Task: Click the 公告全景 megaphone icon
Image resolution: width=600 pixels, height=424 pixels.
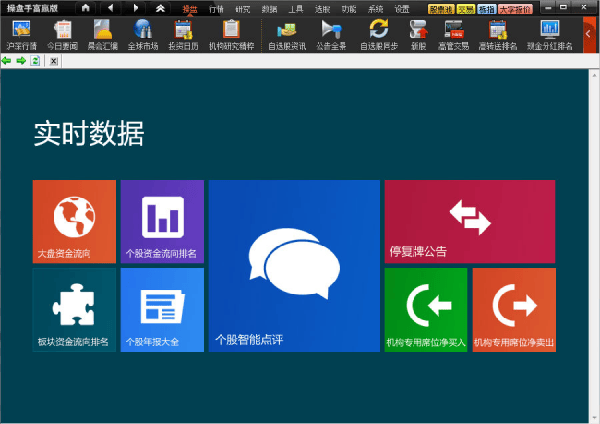Action: point(332,34)
